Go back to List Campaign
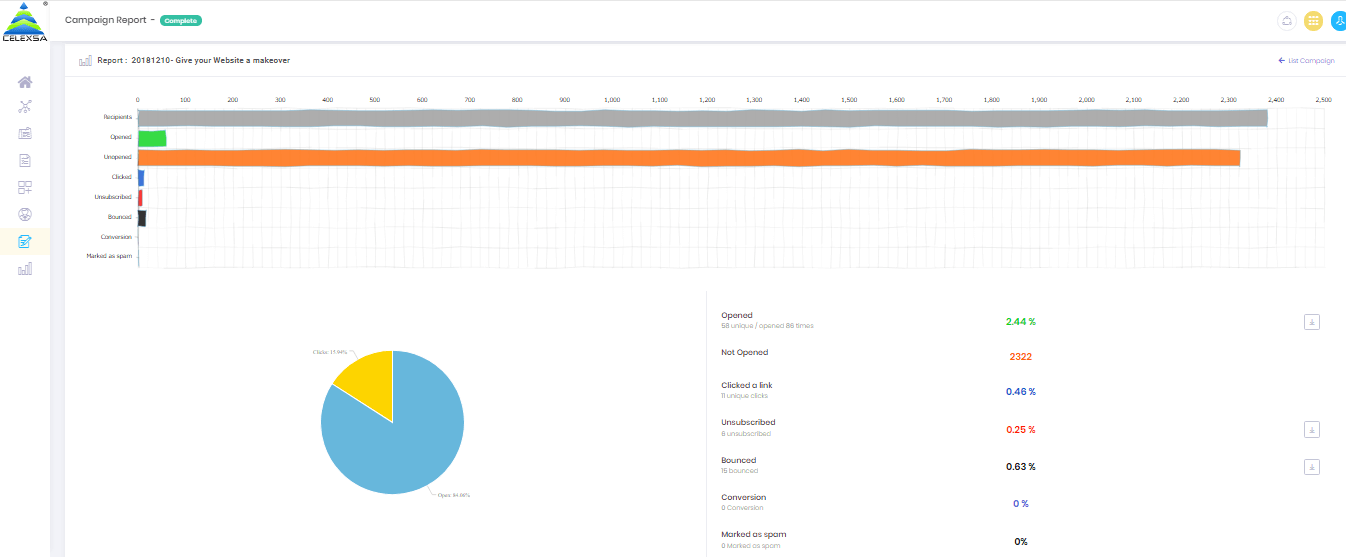1346x557 pixels. (1306, 61)
